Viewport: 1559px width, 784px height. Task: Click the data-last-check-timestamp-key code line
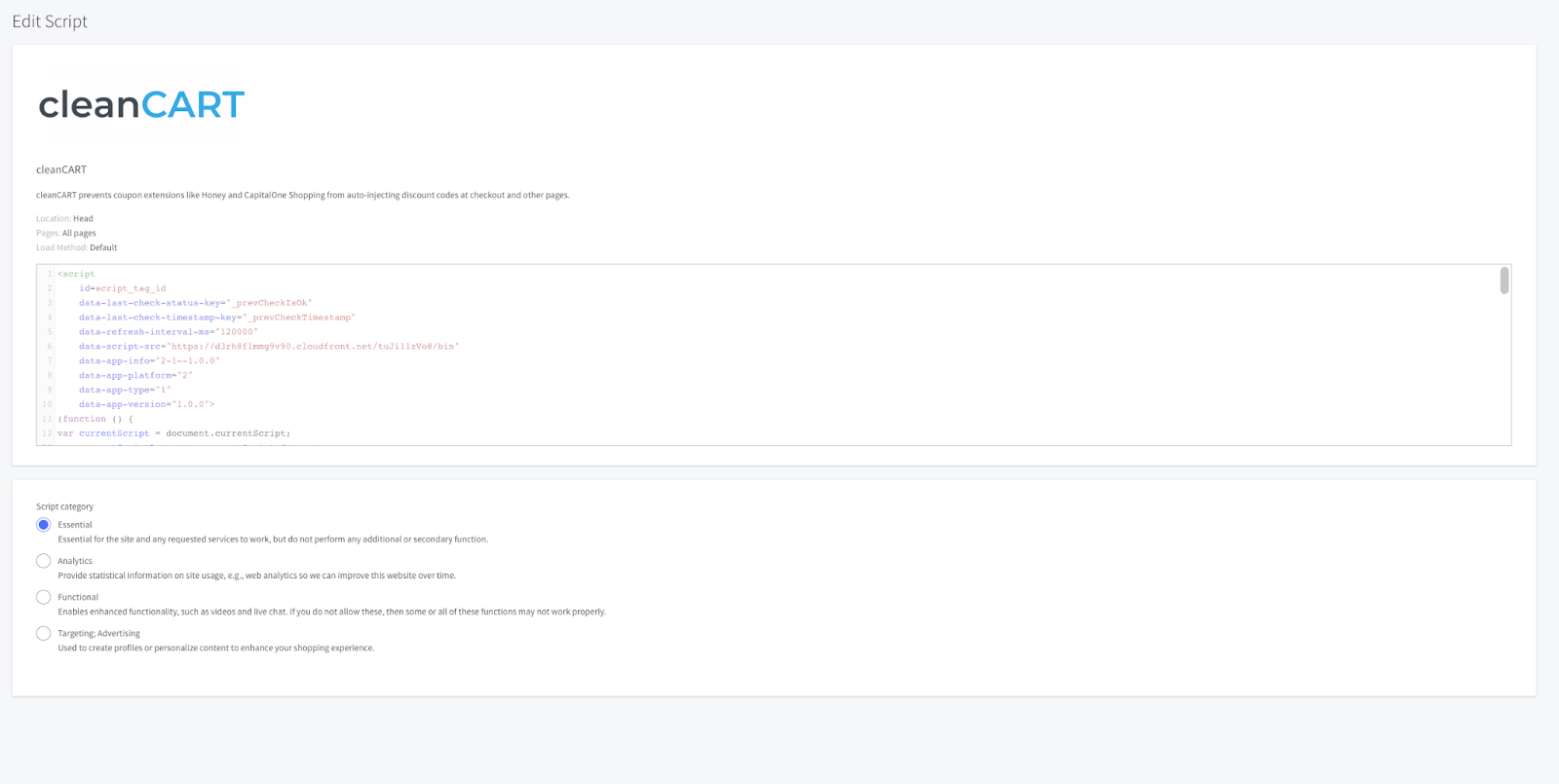(x=217, y=317)
